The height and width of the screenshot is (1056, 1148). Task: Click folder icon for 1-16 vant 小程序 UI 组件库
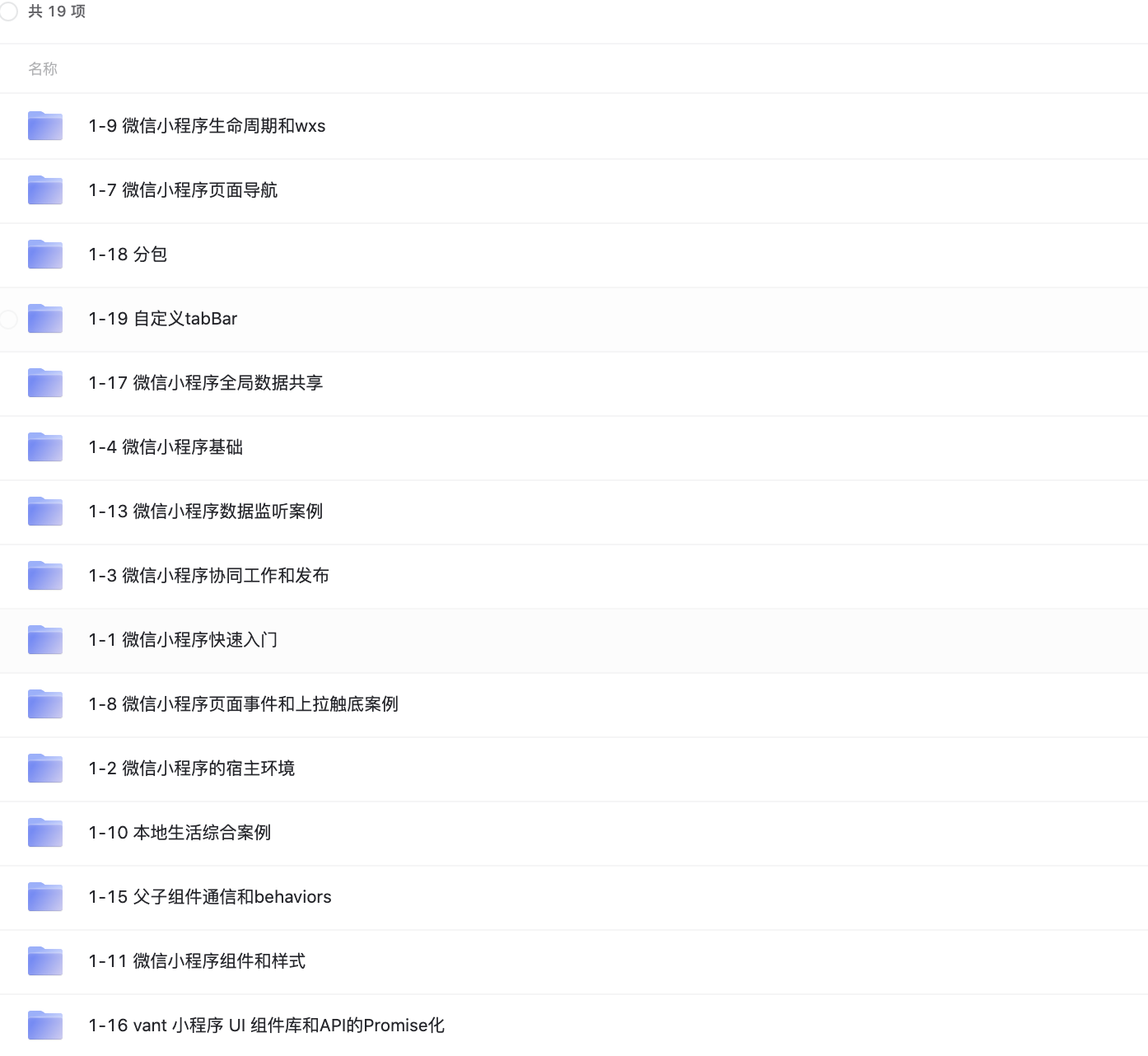tap(45, 1026)
